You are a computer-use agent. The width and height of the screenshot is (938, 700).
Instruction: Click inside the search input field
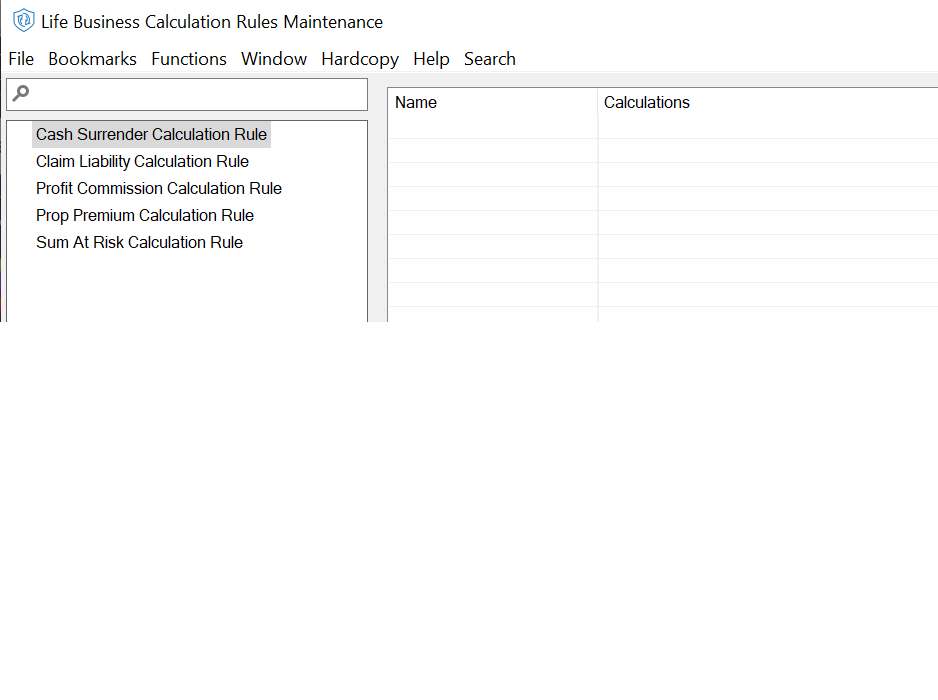[190, 93]
